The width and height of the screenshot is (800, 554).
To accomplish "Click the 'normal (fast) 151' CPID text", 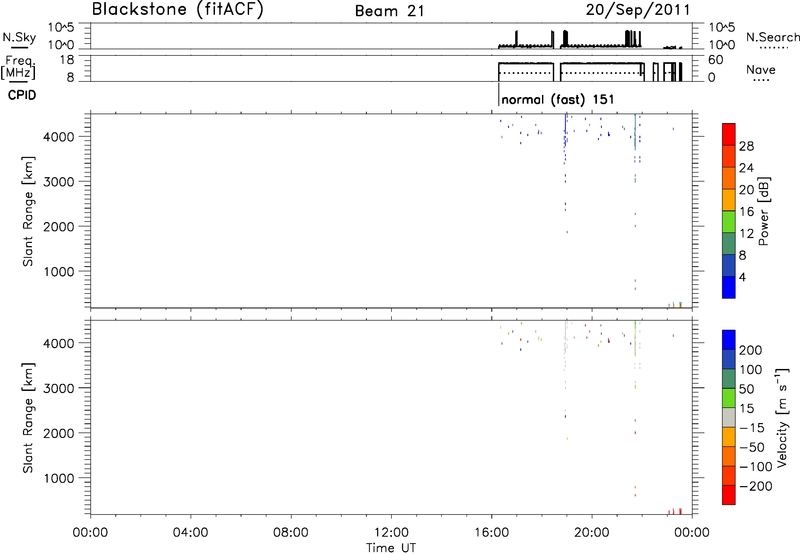I will click(x=558, y=99).
